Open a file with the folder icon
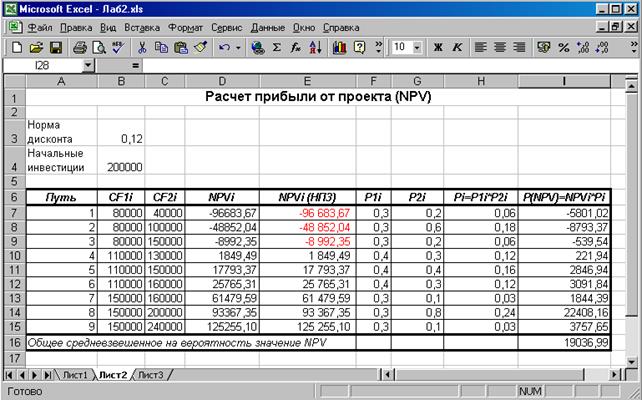Viewport: 642px width, 400px height. point(36,47)
